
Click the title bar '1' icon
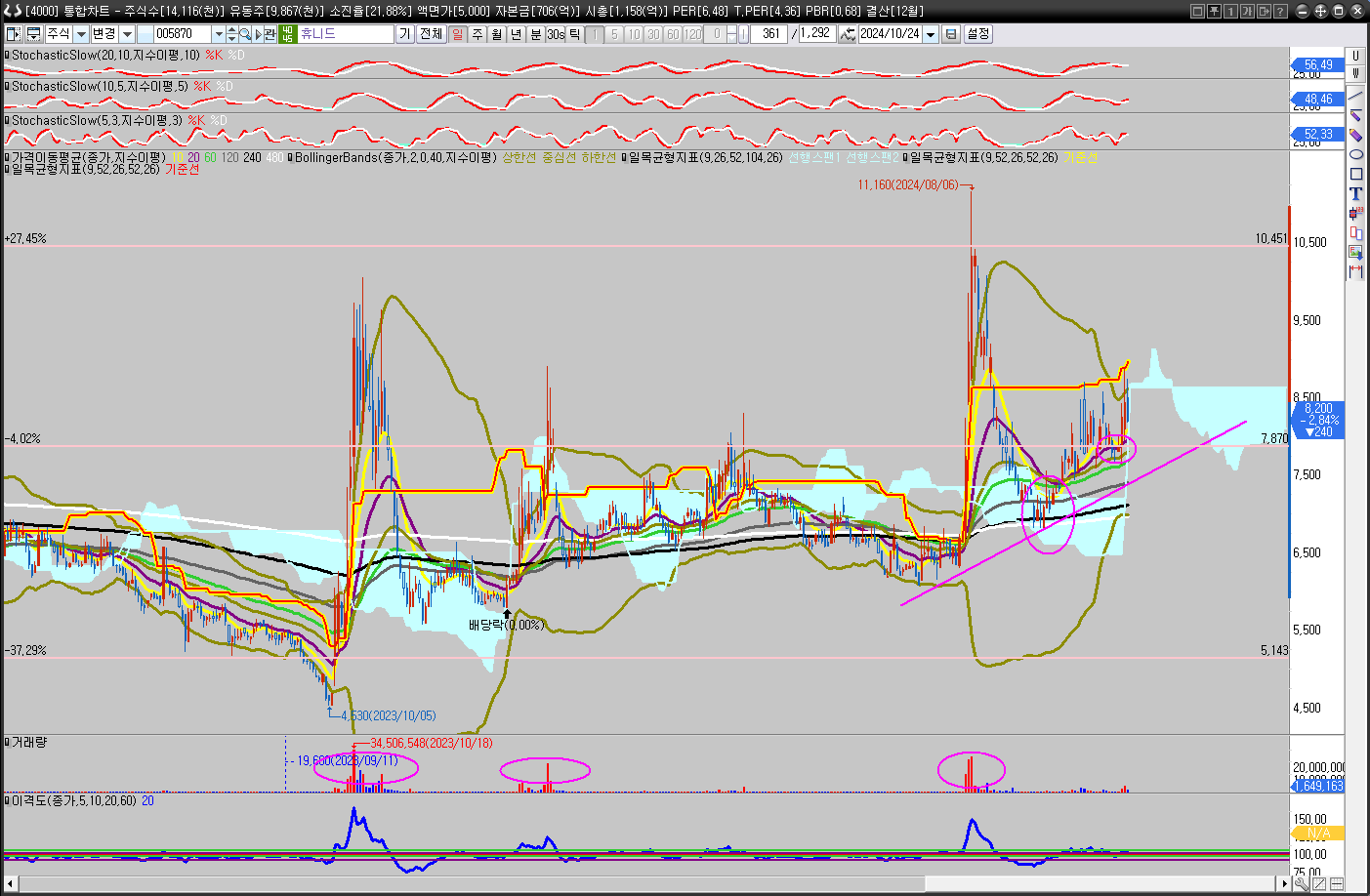[1230, 11]
